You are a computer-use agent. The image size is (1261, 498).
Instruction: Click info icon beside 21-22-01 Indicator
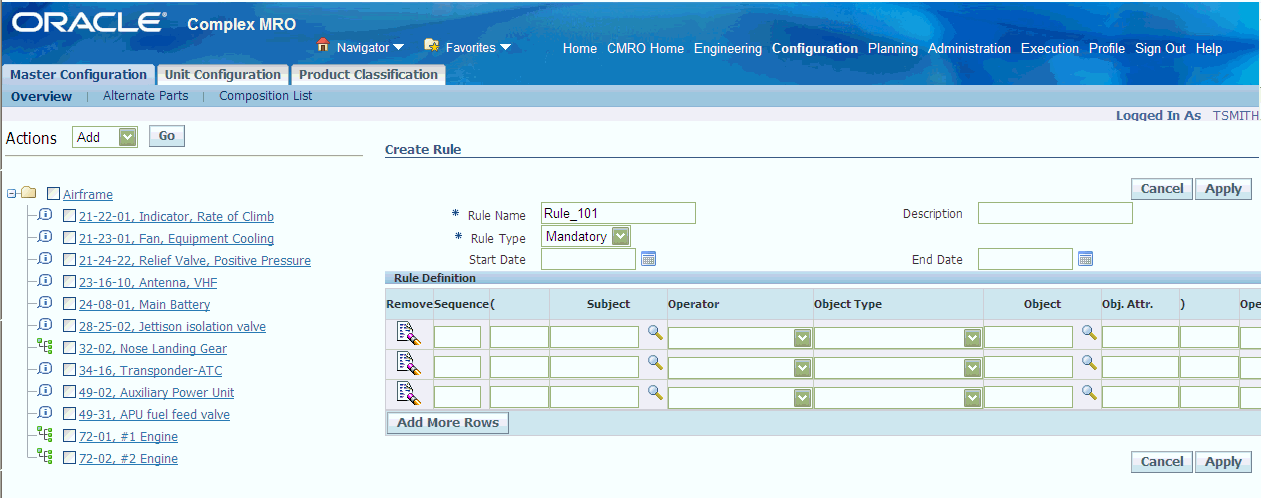click(44, 215)
